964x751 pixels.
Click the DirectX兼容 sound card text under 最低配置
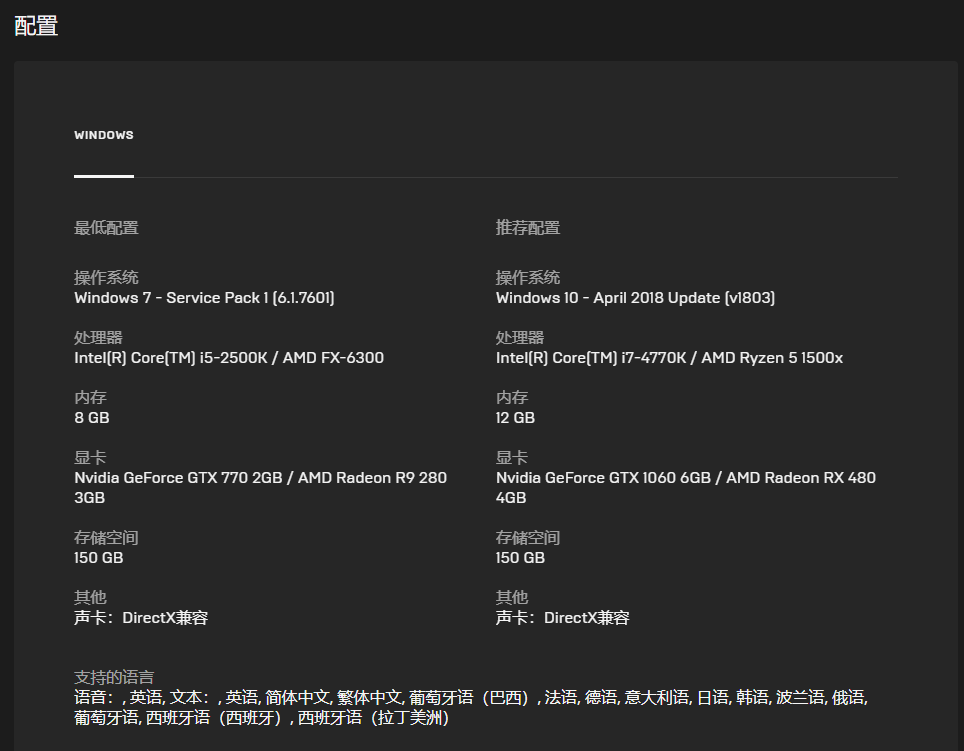(141, 618)
